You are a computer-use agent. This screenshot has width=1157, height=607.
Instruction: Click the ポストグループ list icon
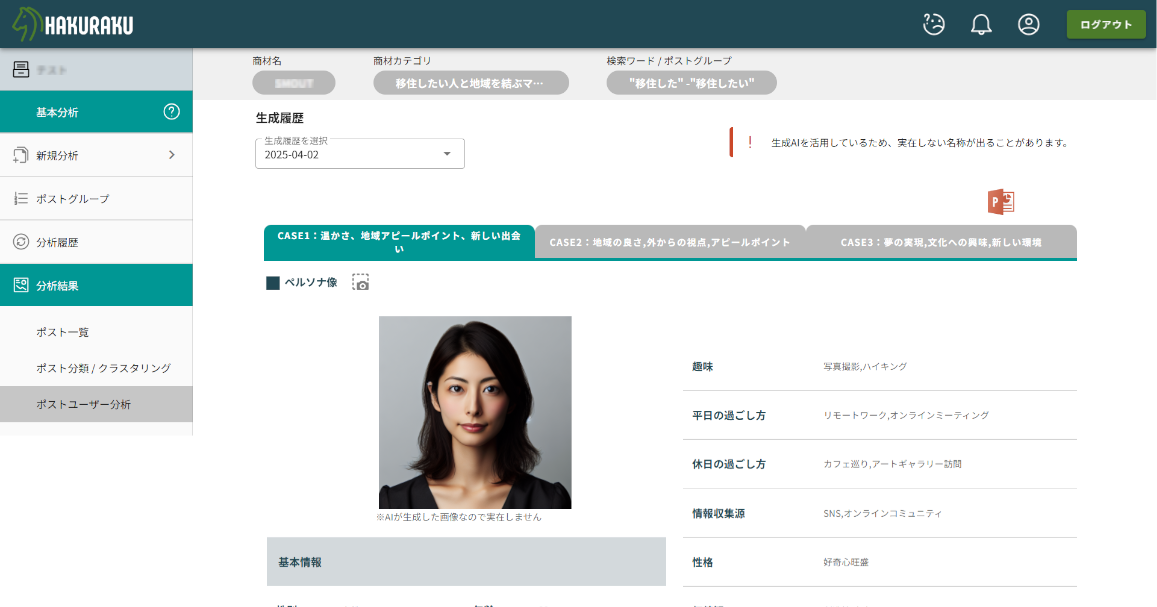(x=20, y=199)
